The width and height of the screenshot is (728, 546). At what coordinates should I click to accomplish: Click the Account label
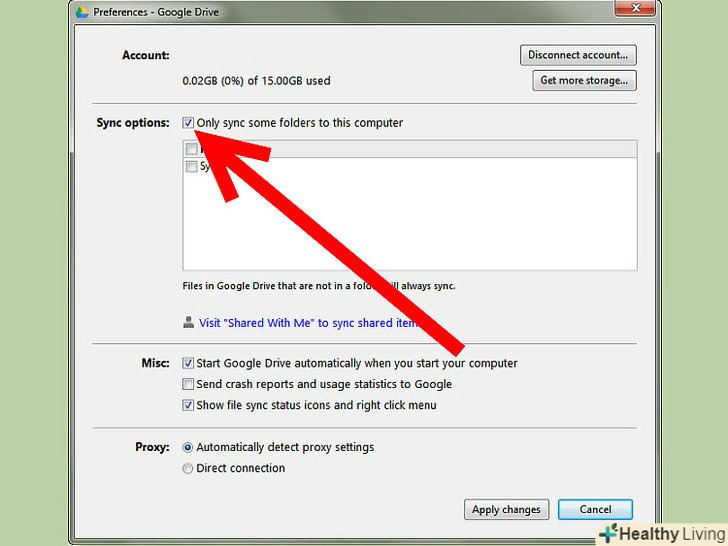(x=146, y=55)
